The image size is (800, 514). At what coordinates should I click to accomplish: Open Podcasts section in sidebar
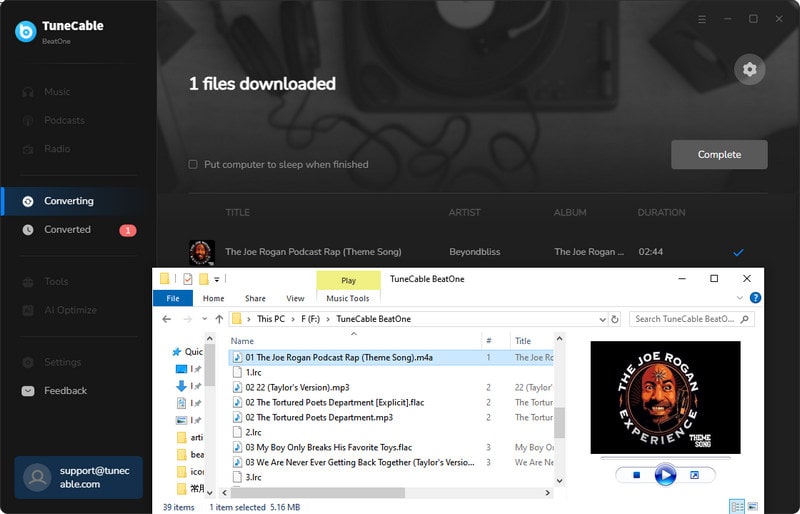(64, 120)
